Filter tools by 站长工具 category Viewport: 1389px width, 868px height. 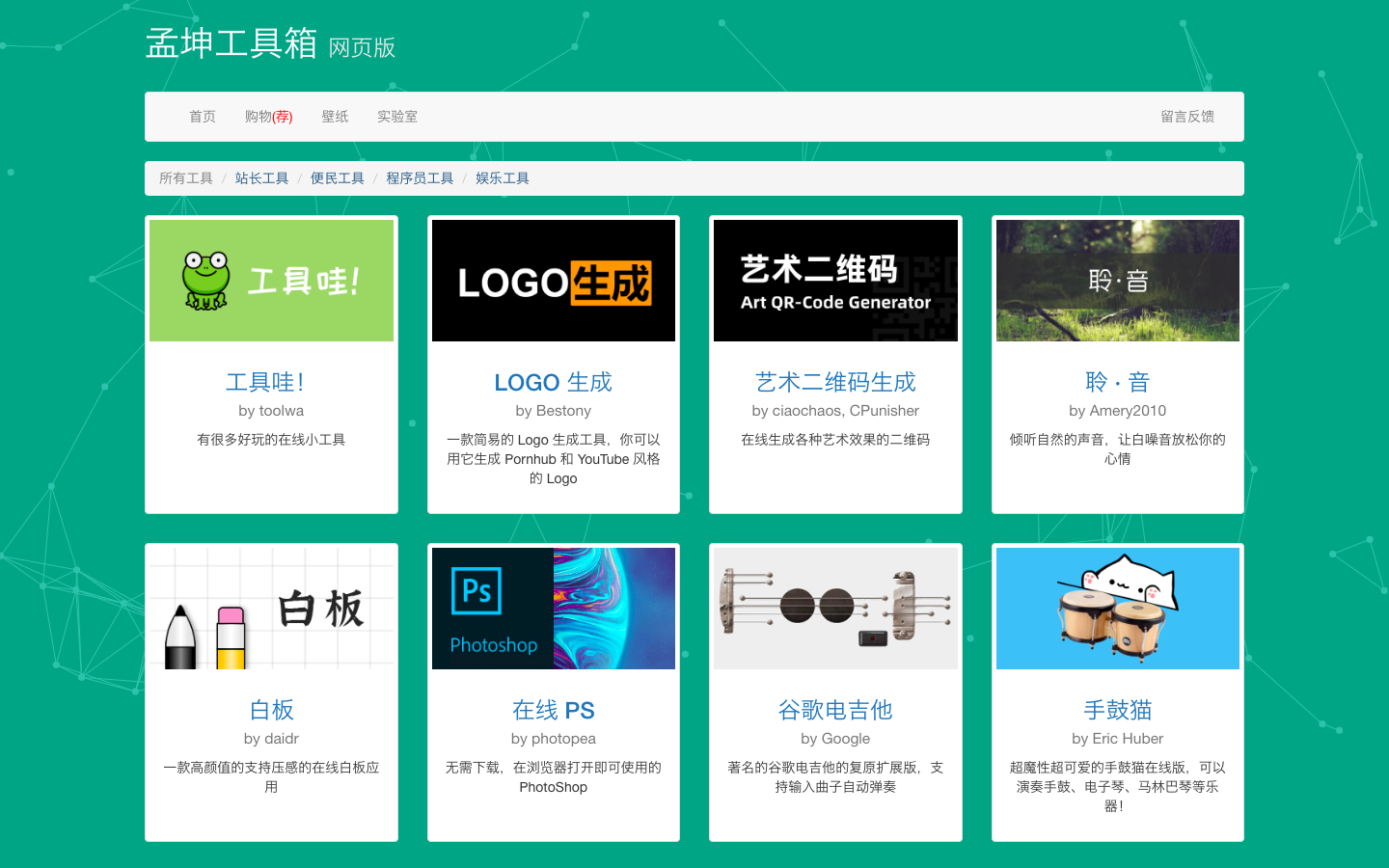click(x=261, y=177)
